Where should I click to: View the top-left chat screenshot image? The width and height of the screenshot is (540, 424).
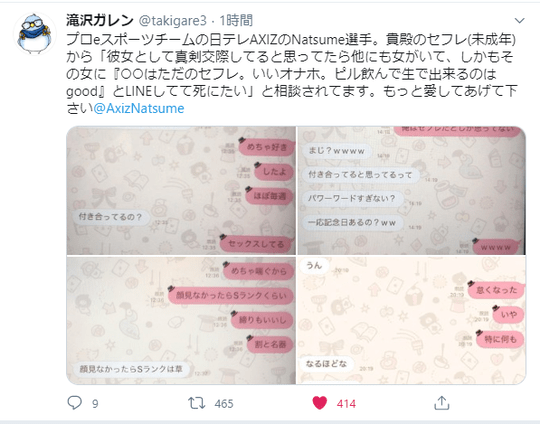tap(181, 190)
